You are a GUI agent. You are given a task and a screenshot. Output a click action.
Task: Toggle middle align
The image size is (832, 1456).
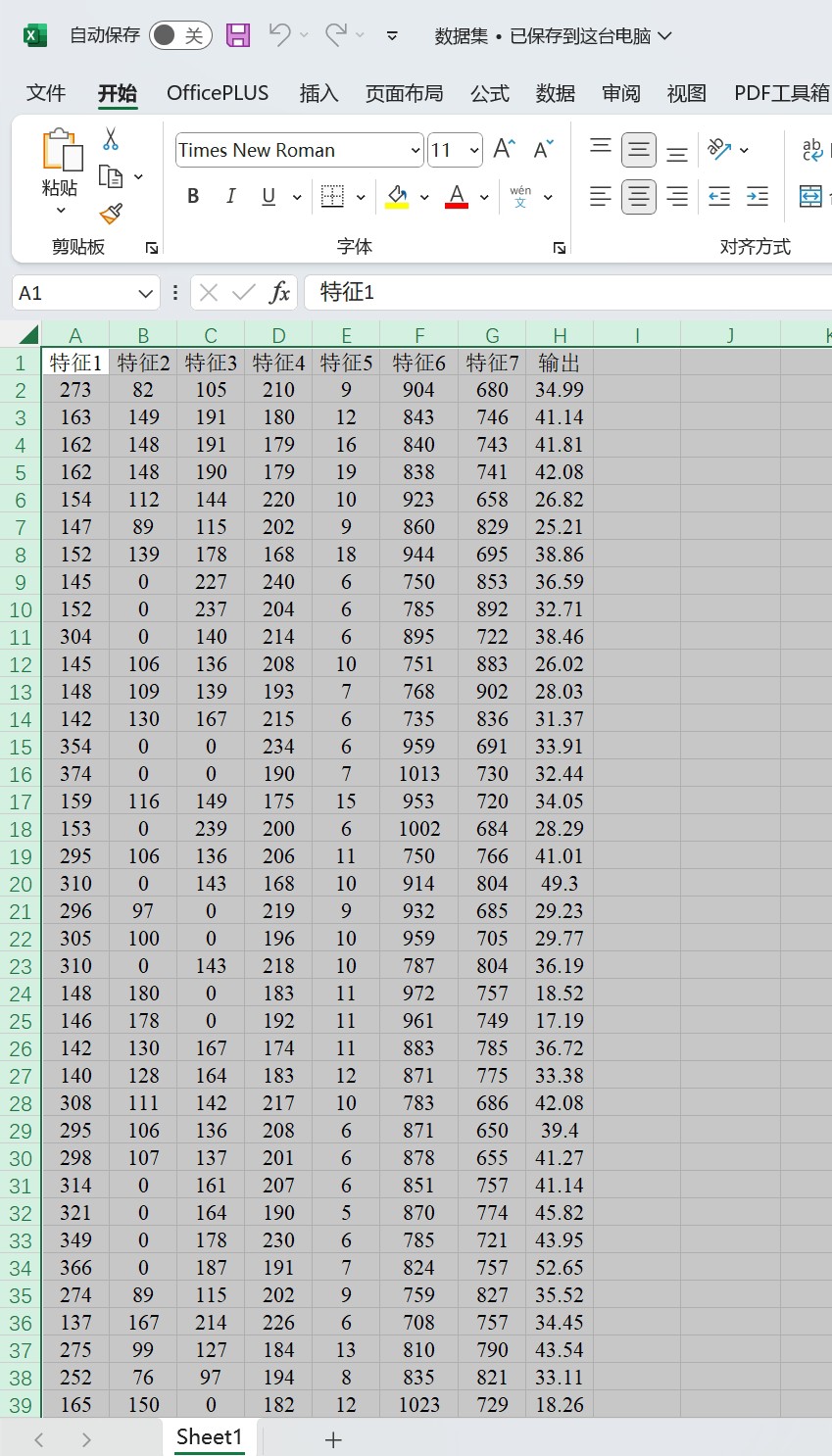tap(639, 150)
